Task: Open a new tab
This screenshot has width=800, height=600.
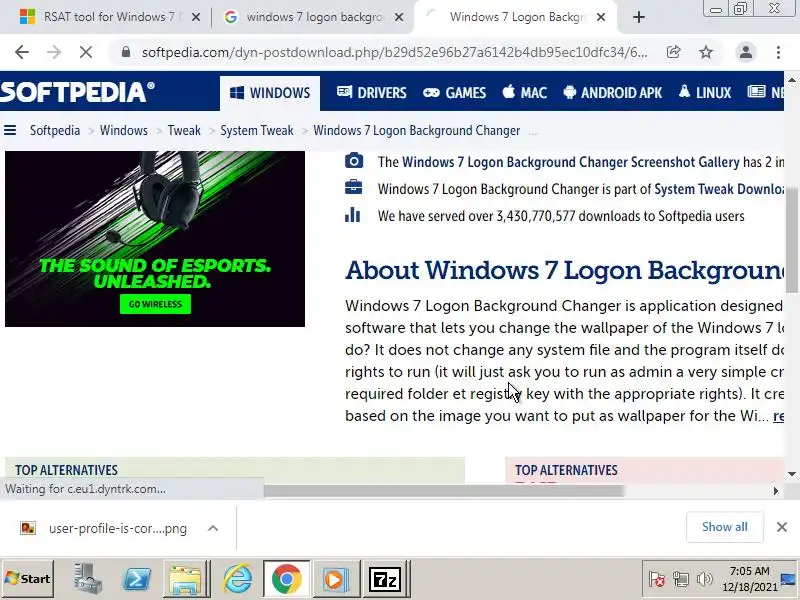Action: click(639, 17)
